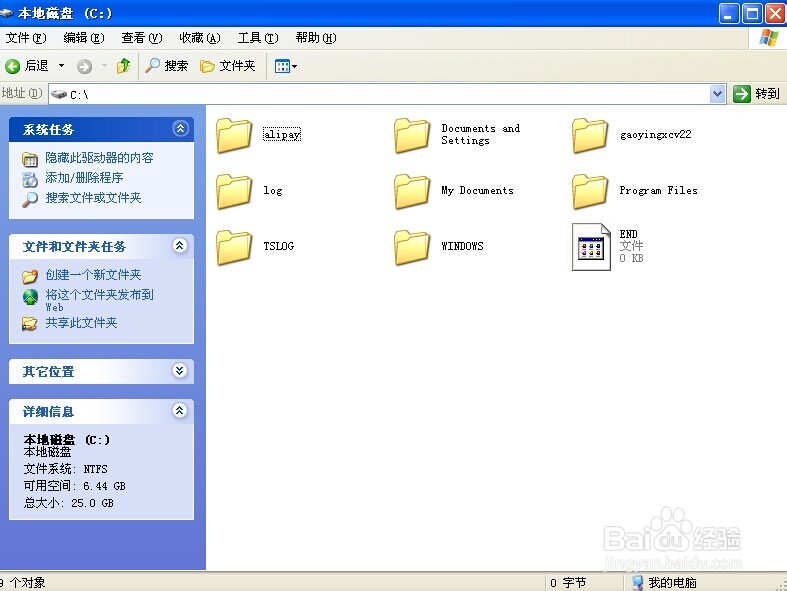Click 创建一个新文件夹 link
787x591 pixels.
93,275
